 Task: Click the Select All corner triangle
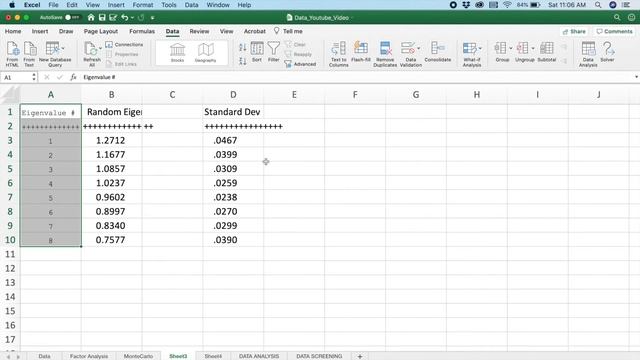pyautogui.click(x=10, y=95)
